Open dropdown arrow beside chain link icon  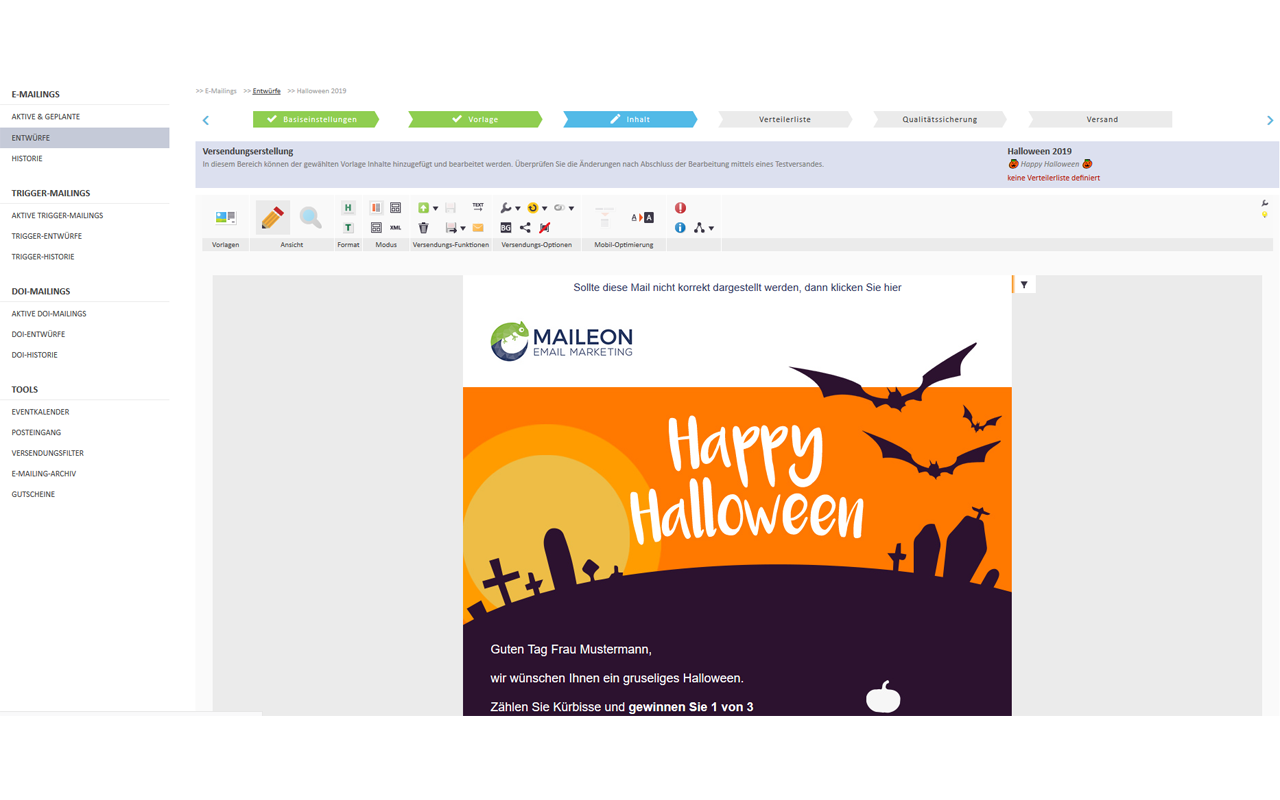[x=571, y=209]
